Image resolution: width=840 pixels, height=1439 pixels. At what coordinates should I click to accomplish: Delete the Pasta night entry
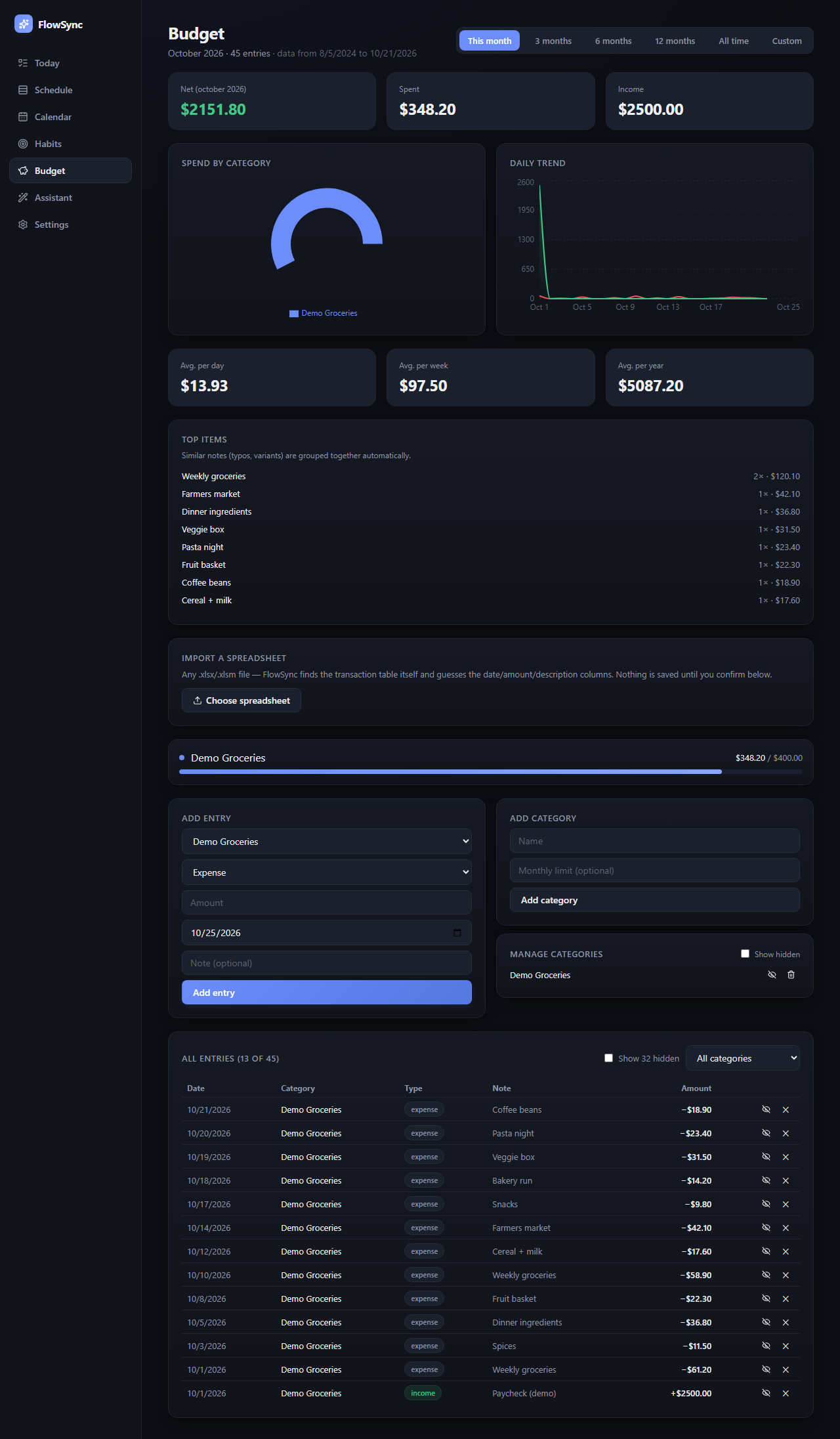pyautogui.click(x=786, y=1133)
